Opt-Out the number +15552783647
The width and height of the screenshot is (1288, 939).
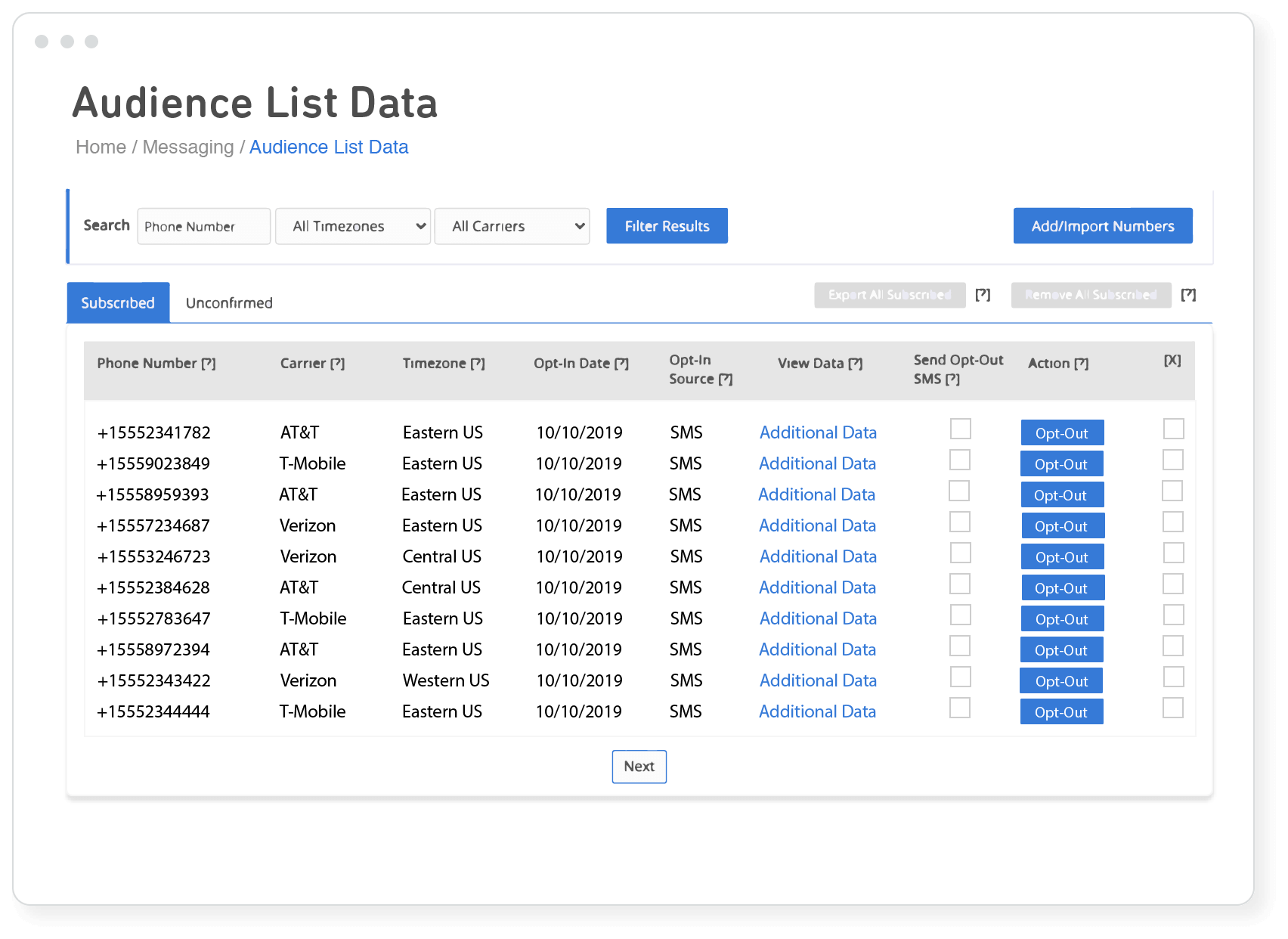[1062, 618]
